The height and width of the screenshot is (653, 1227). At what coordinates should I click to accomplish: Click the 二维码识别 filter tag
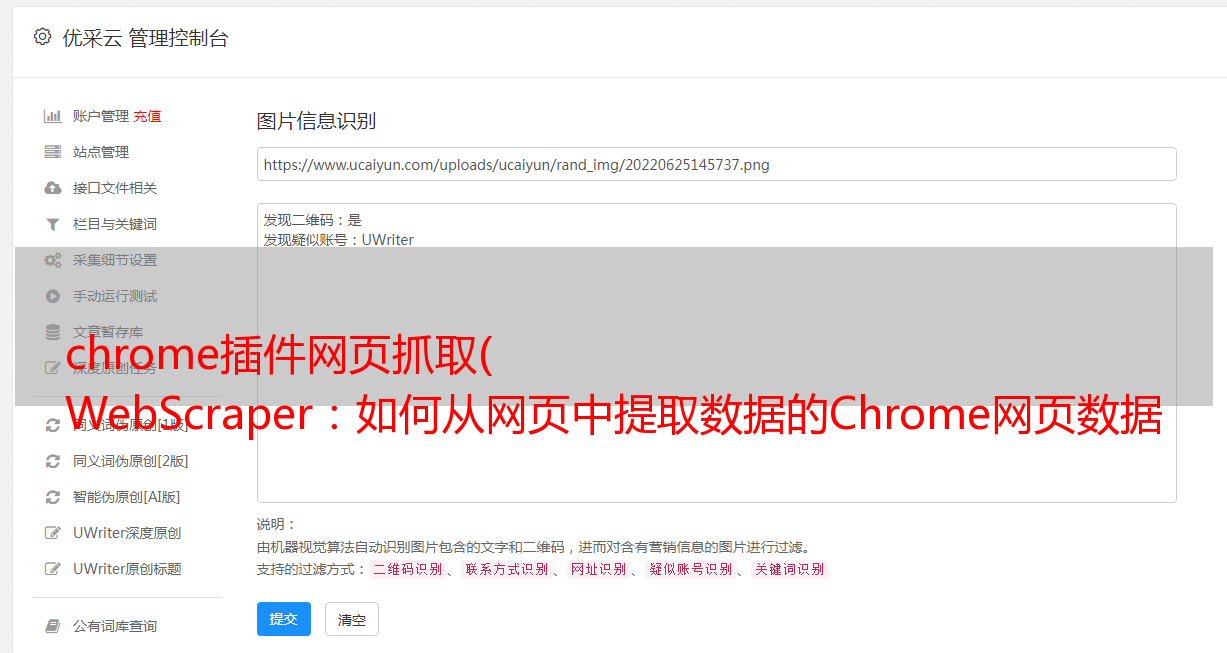tap(408, 569)
